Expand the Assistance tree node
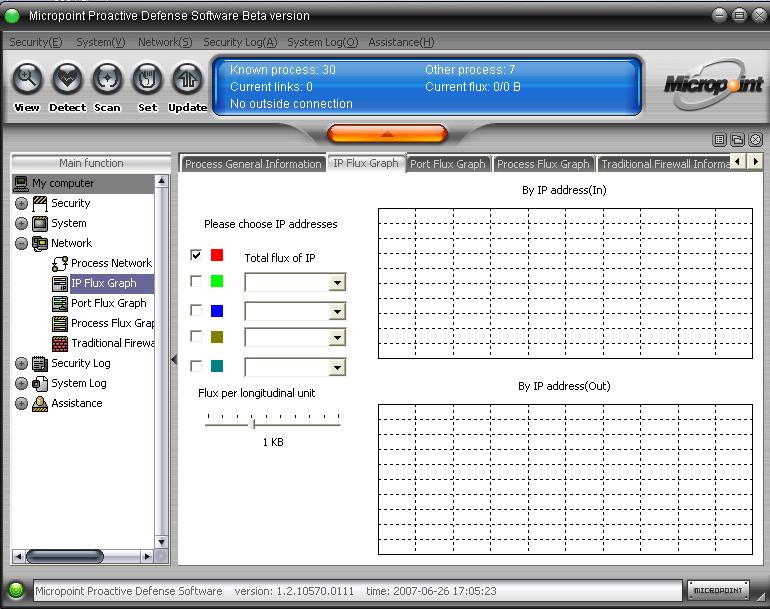 (x=21, y=403)
